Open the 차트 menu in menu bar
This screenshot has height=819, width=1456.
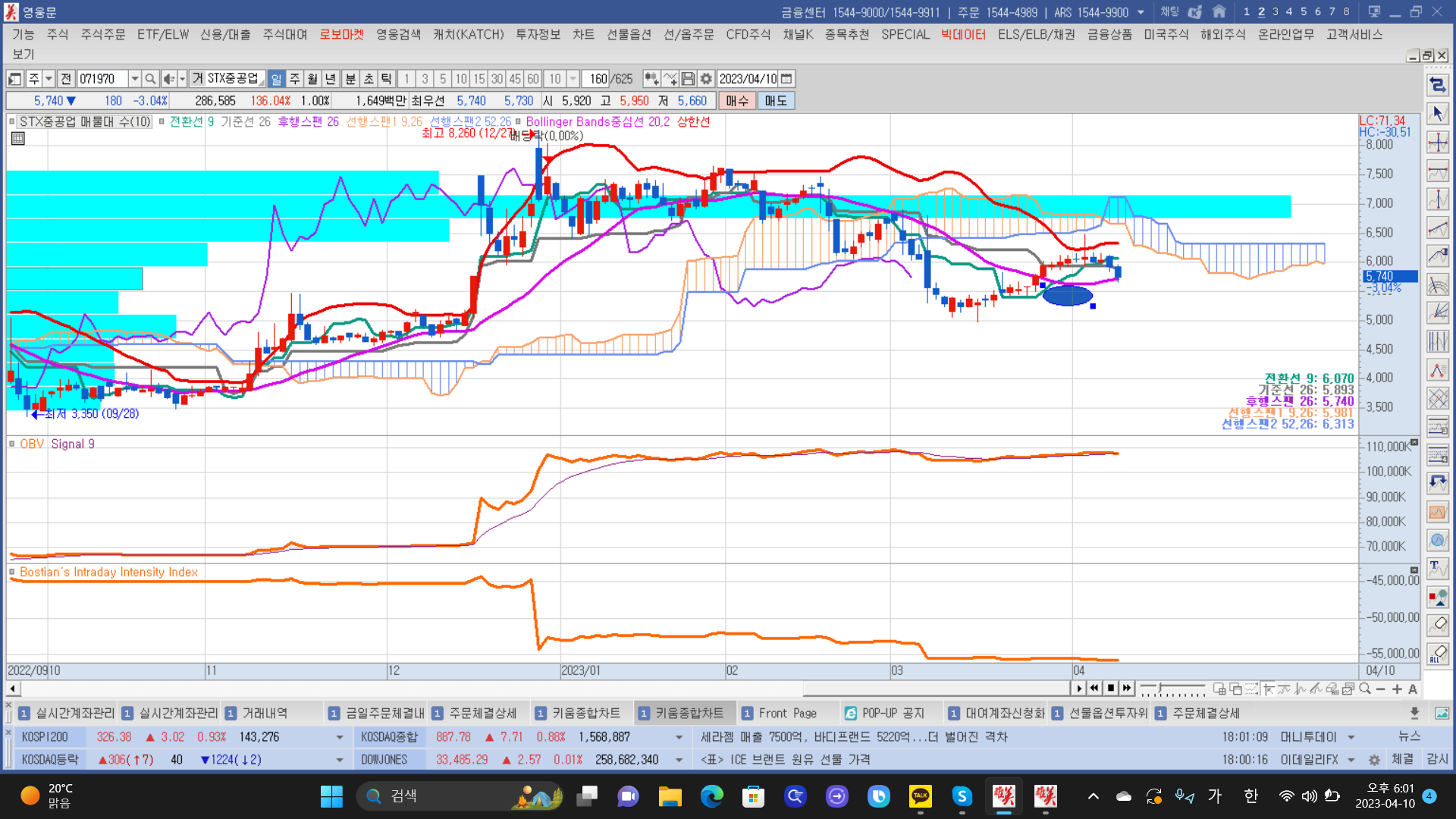click(x=582, y=34)
